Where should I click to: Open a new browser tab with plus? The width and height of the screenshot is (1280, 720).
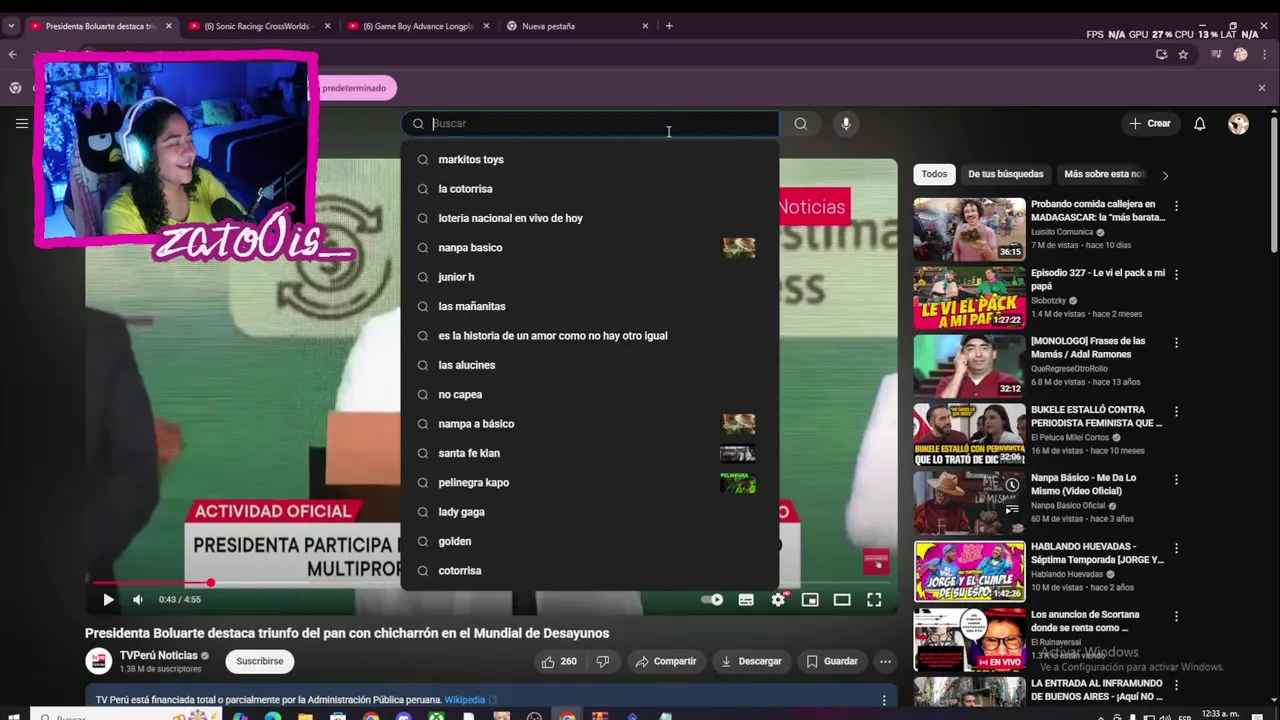[x=669, y=26]
